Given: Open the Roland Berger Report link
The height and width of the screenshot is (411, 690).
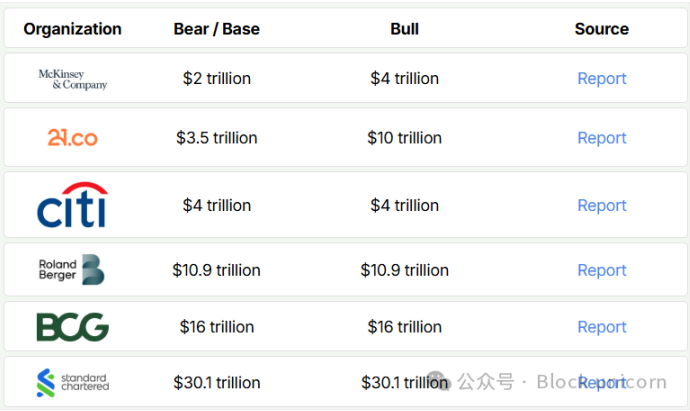Looking at the screenshot, I should pos(602,270).
